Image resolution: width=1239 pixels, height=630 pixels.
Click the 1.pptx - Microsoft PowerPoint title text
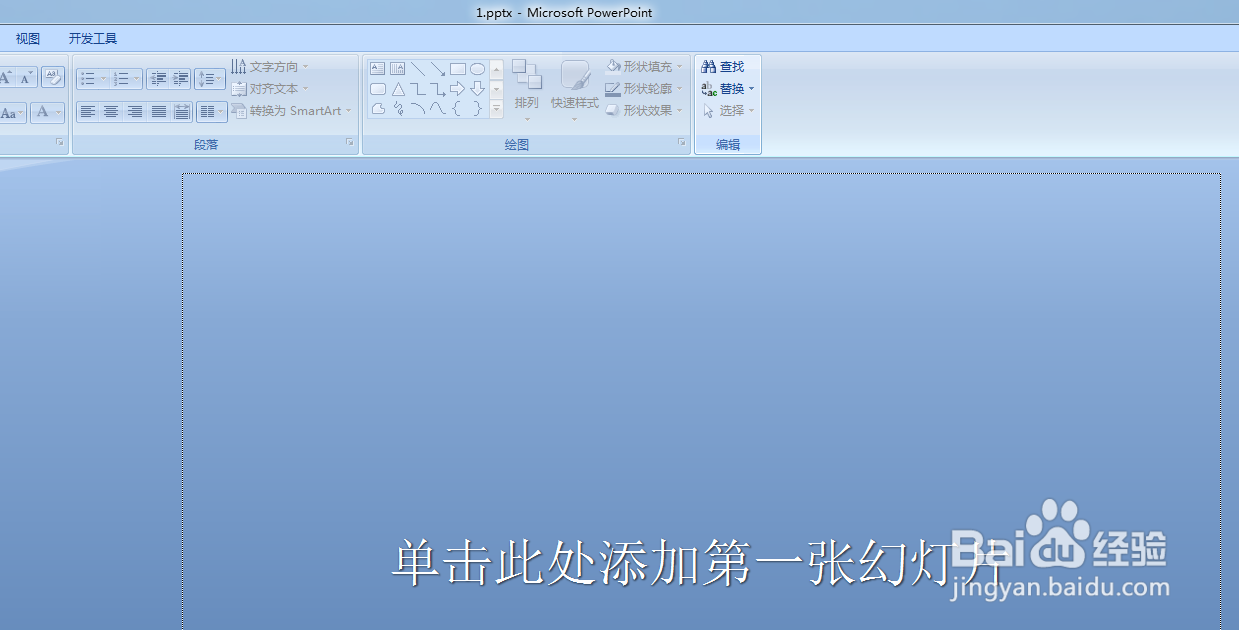(x=565, y=12)
